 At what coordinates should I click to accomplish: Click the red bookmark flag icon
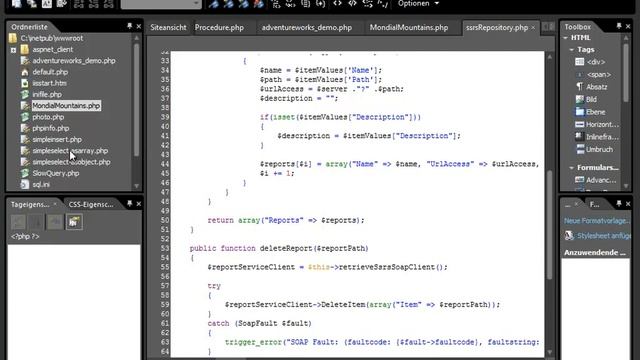(258, 4)
